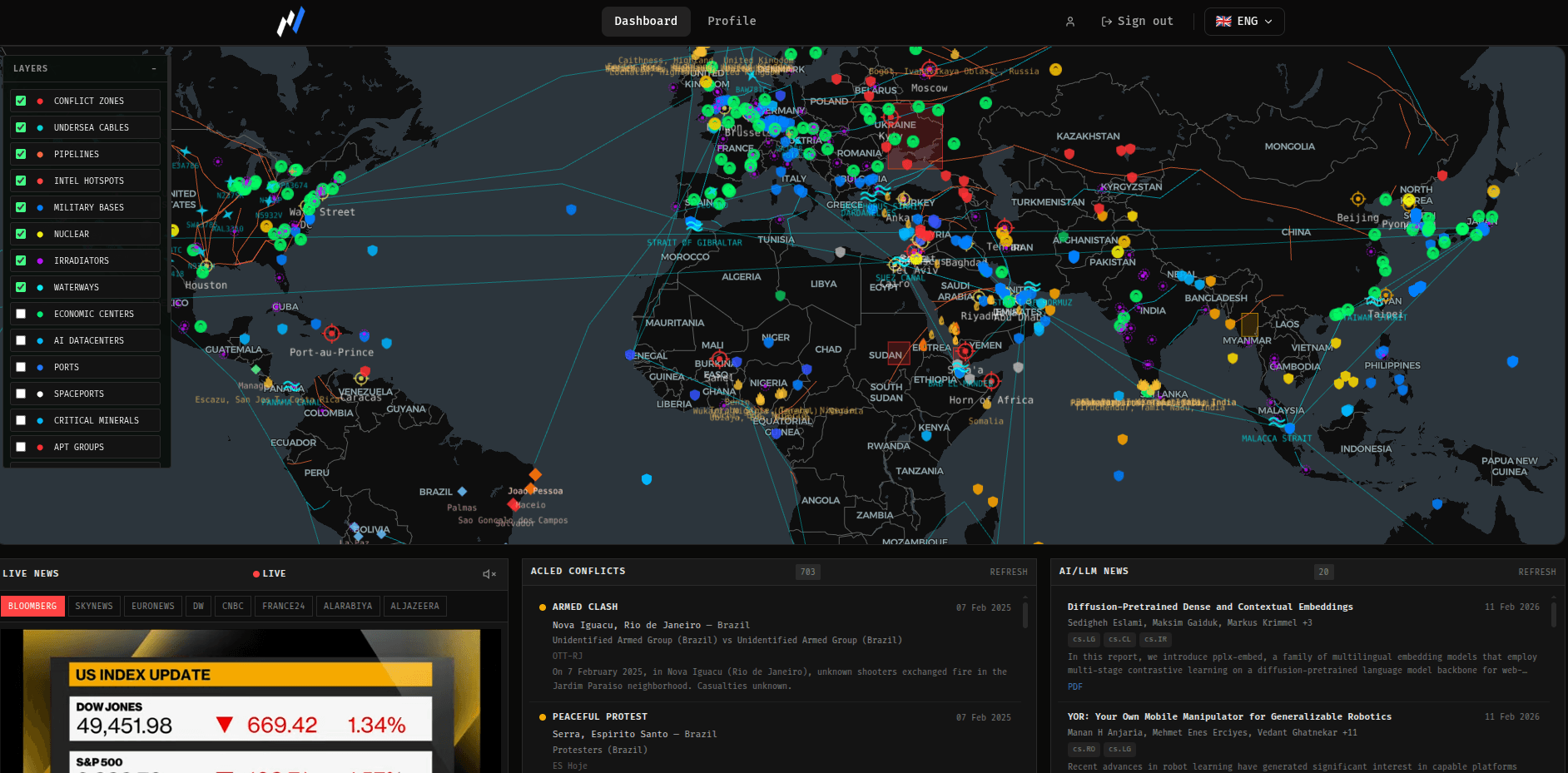Image resolution: width=1568 pixels, height=773 pixels.
Task: Click the yellow color dot beside NUCLEAR layer
Action: (38, 234)
